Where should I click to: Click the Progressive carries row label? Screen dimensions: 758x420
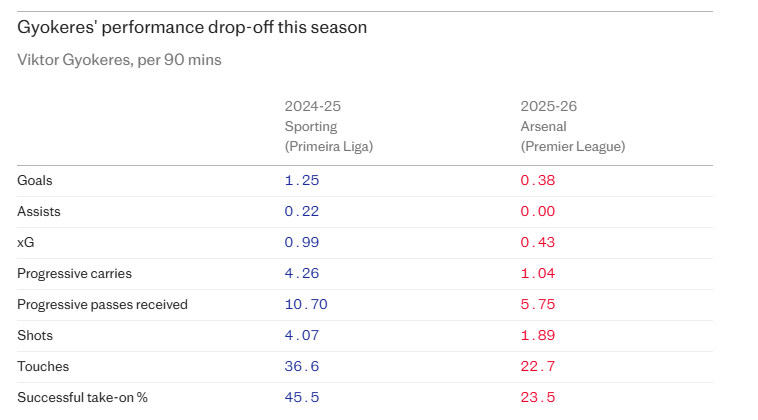pos(74,274)
